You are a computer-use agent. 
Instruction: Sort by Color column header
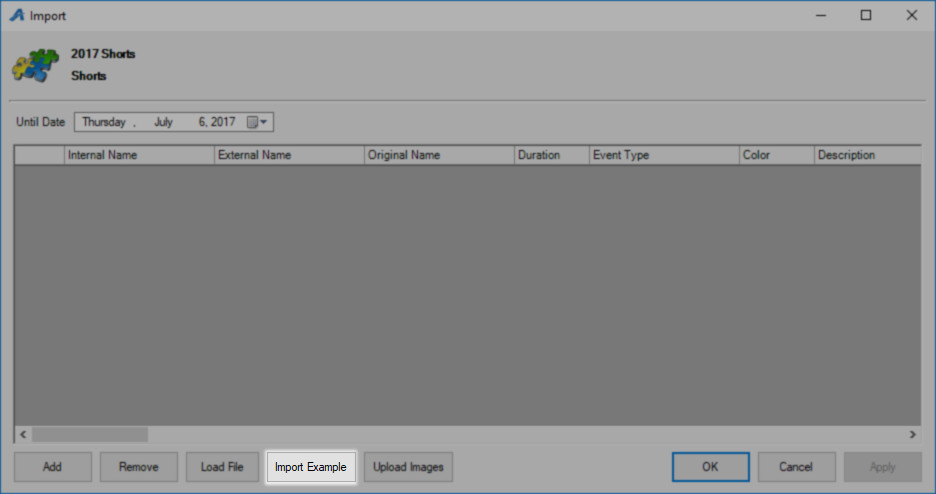tap(777, 155)
